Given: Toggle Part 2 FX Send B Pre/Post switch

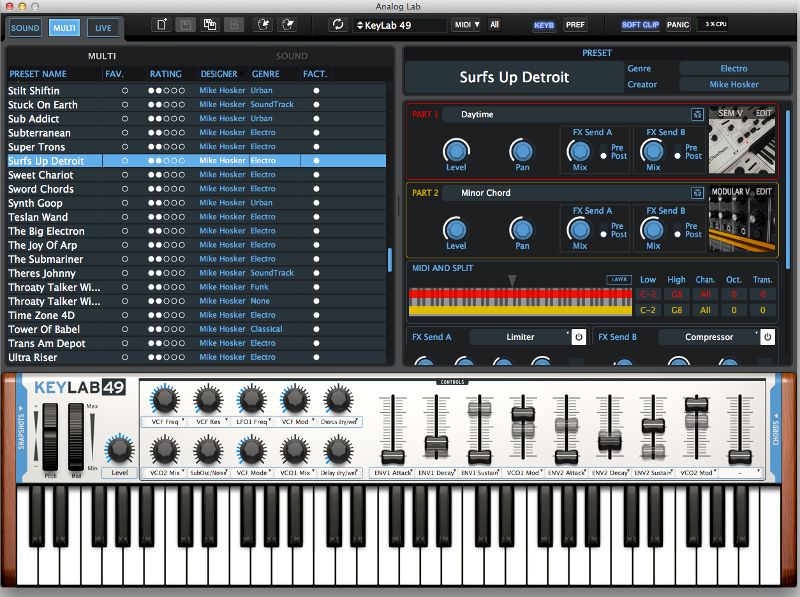Looking at the screenshot, I should 678,230.
